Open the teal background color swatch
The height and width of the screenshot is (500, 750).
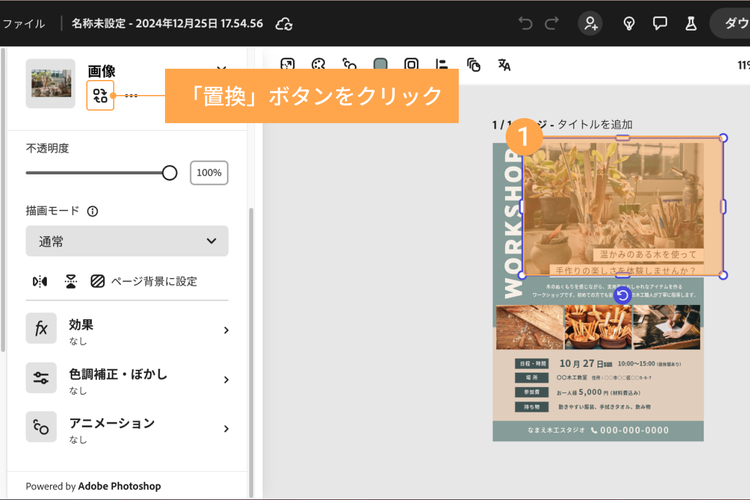click(380, 64)
